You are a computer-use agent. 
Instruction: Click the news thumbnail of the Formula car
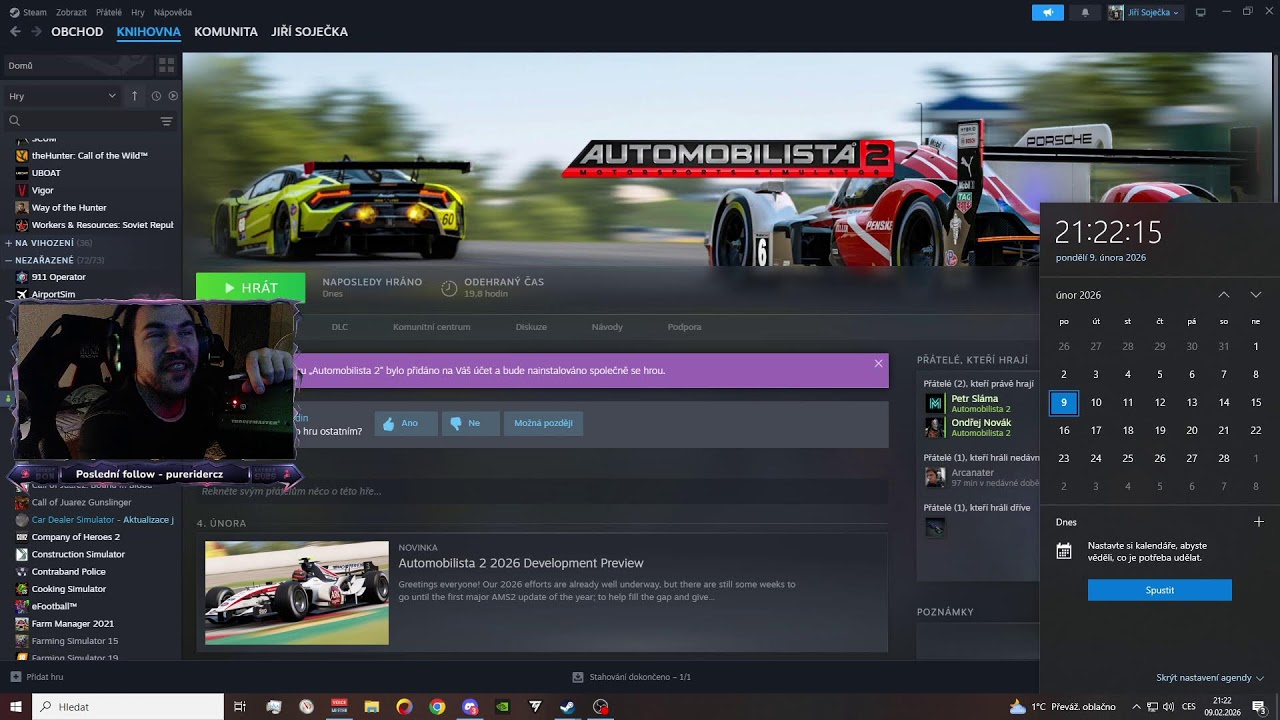click(297, 593)
